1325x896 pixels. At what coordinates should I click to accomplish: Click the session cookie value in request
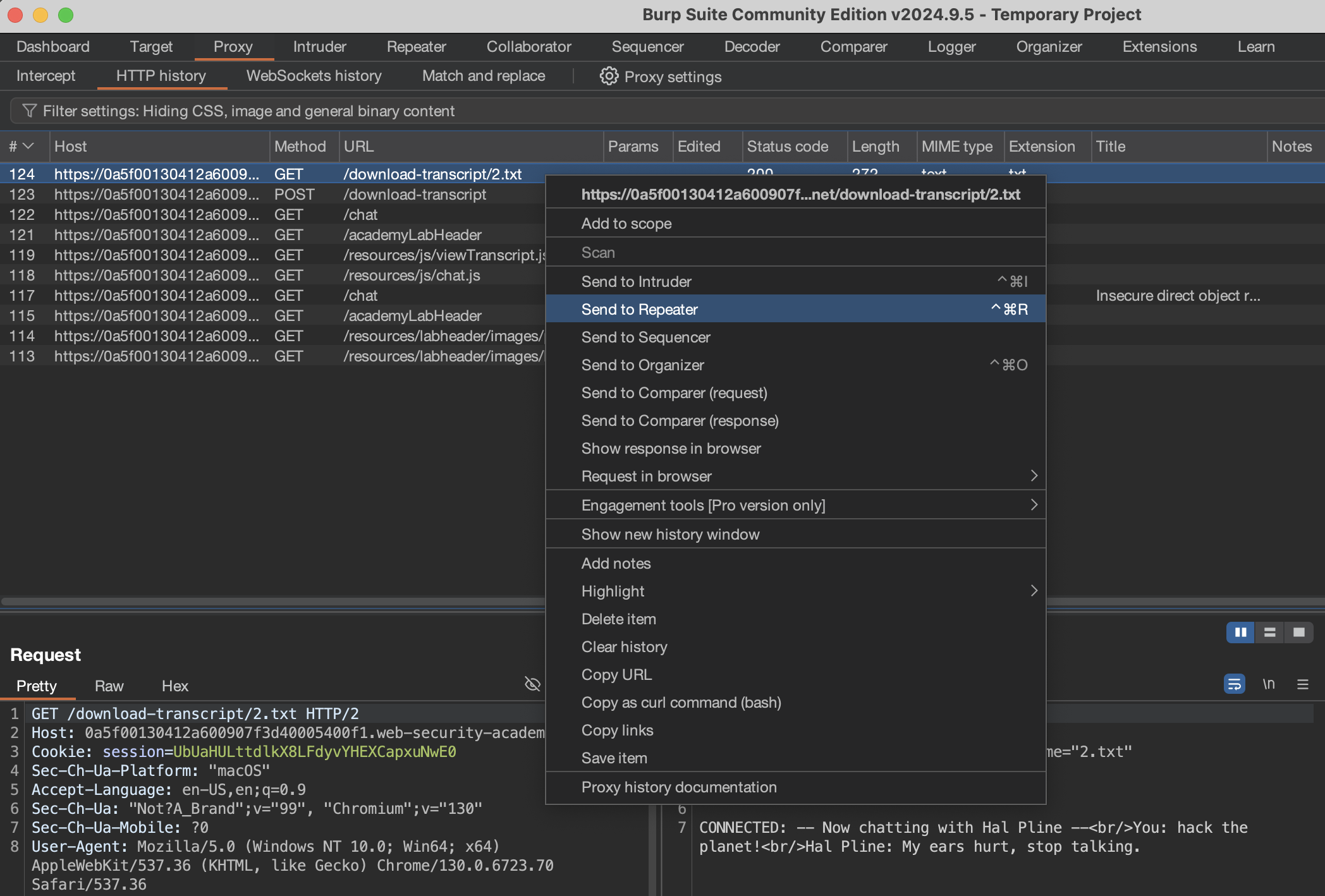(314, 751)
